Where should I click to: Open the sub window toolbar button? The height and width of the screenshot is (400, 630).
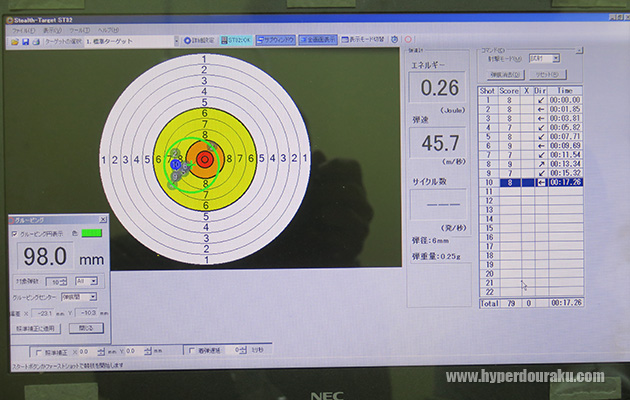[x=274, y=41]
